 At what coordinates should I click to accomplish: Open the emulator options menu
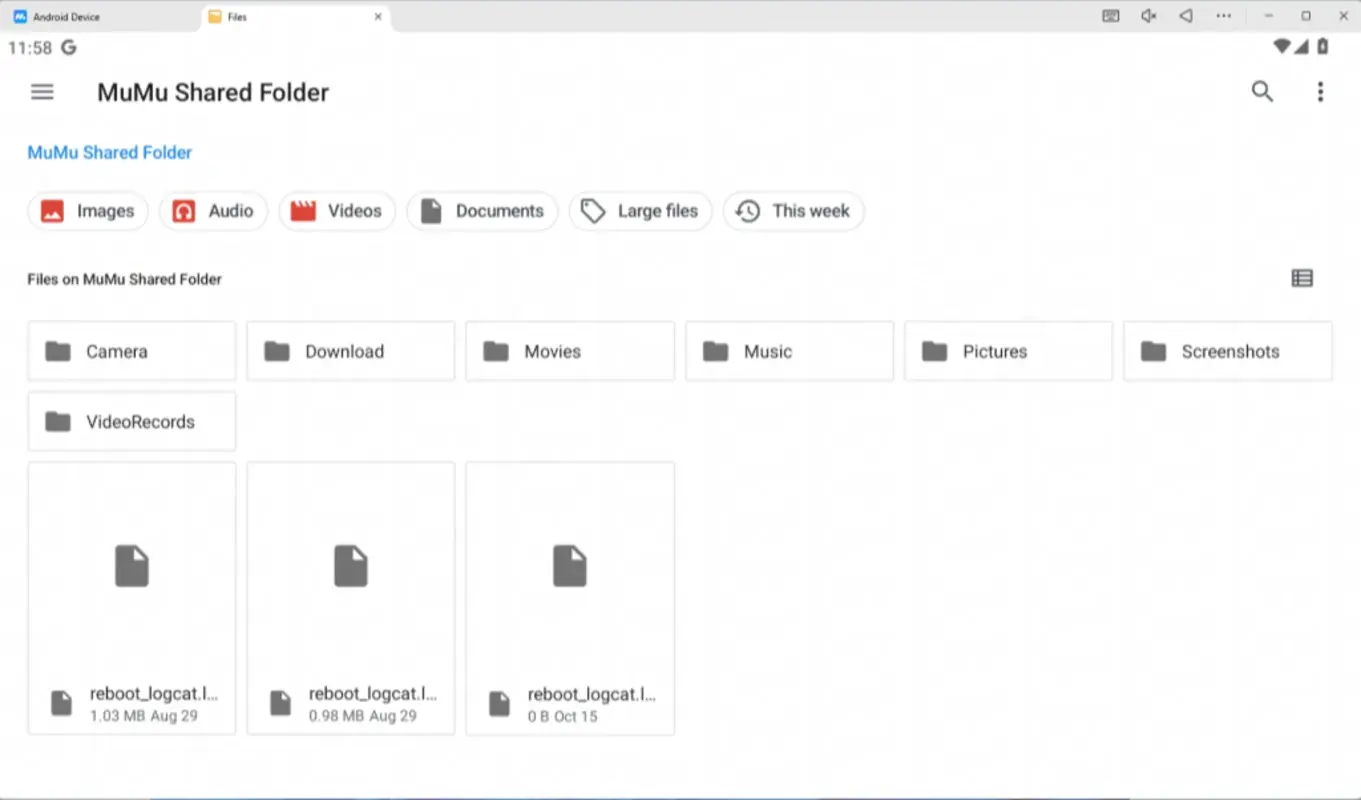[1223, 15]
